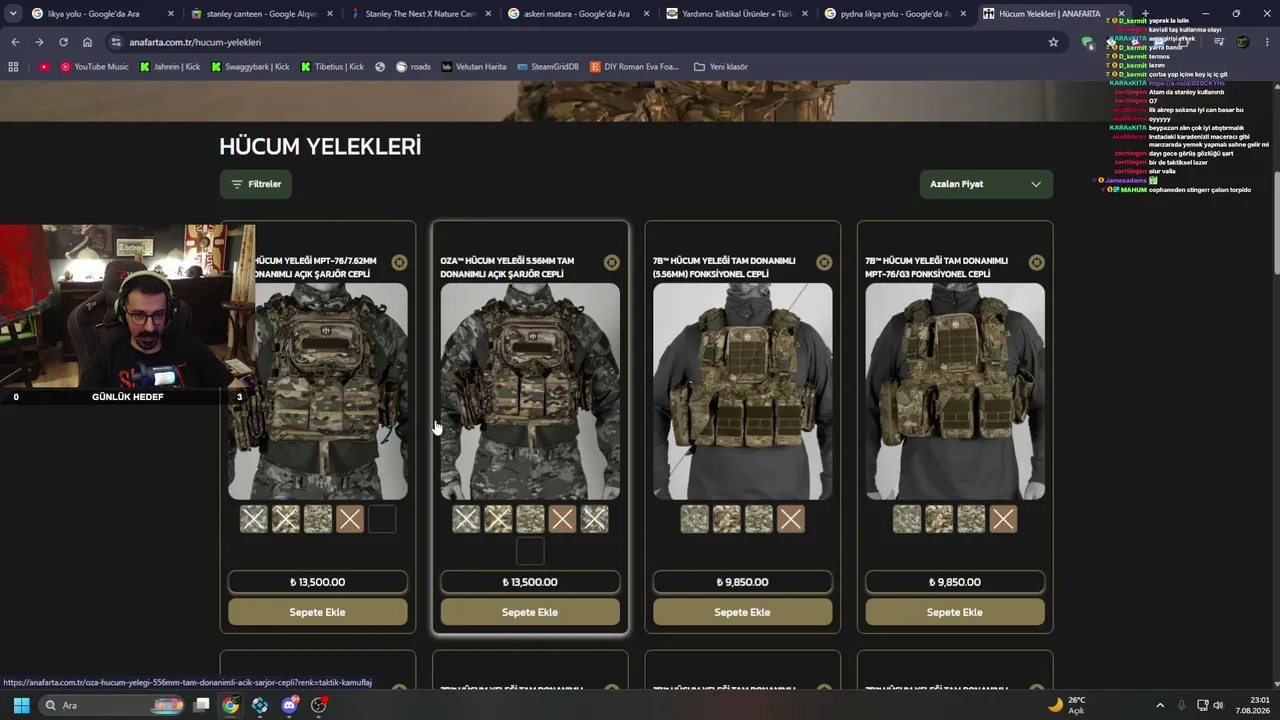Click the crosshair icon on the OZA 5.56MM vest card

point(611,262)
